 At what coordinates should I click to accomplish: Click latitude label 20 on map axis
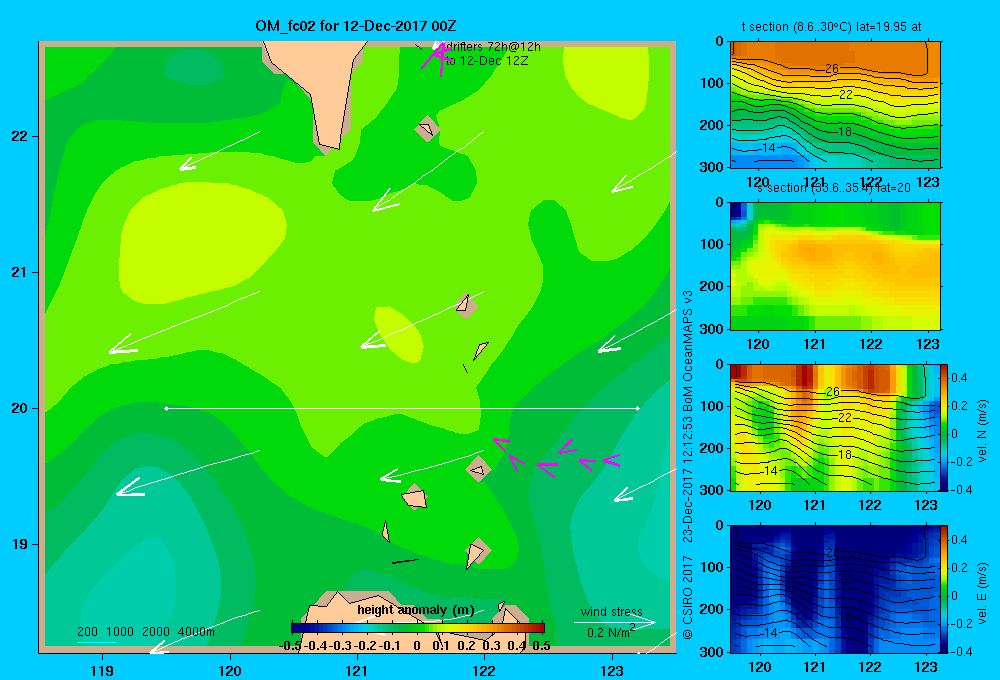(19, 408)
